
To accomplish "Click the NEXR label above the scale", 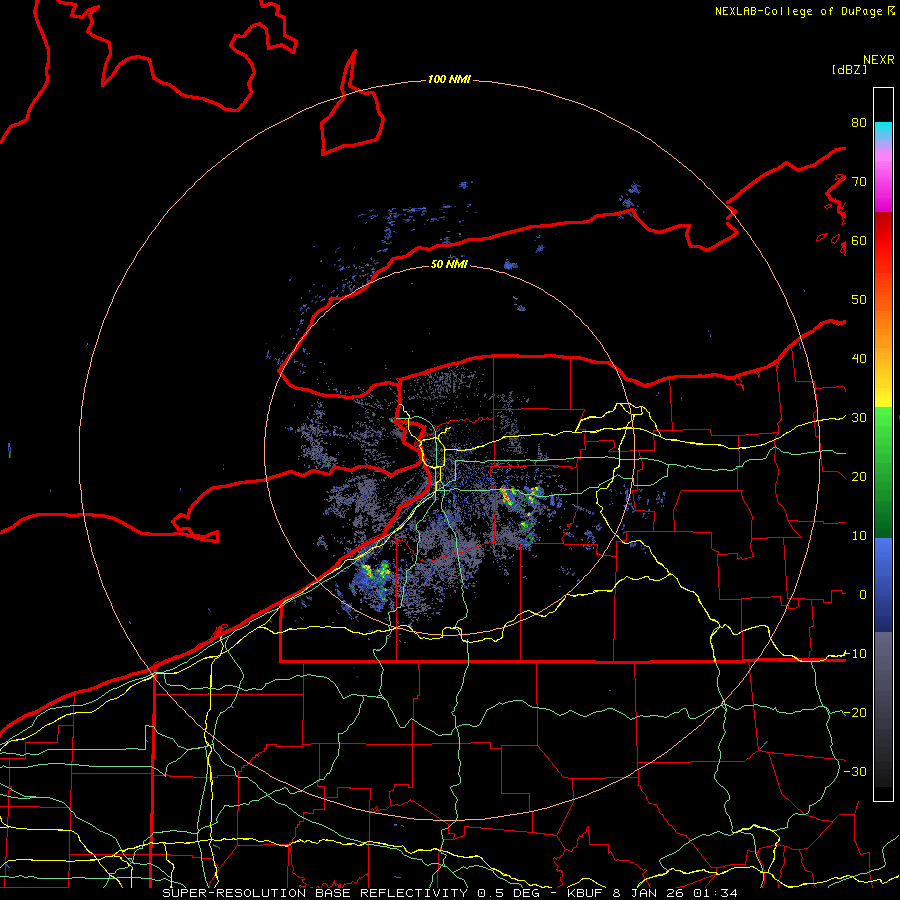I will pyautogui.click(x=878, y=60).
